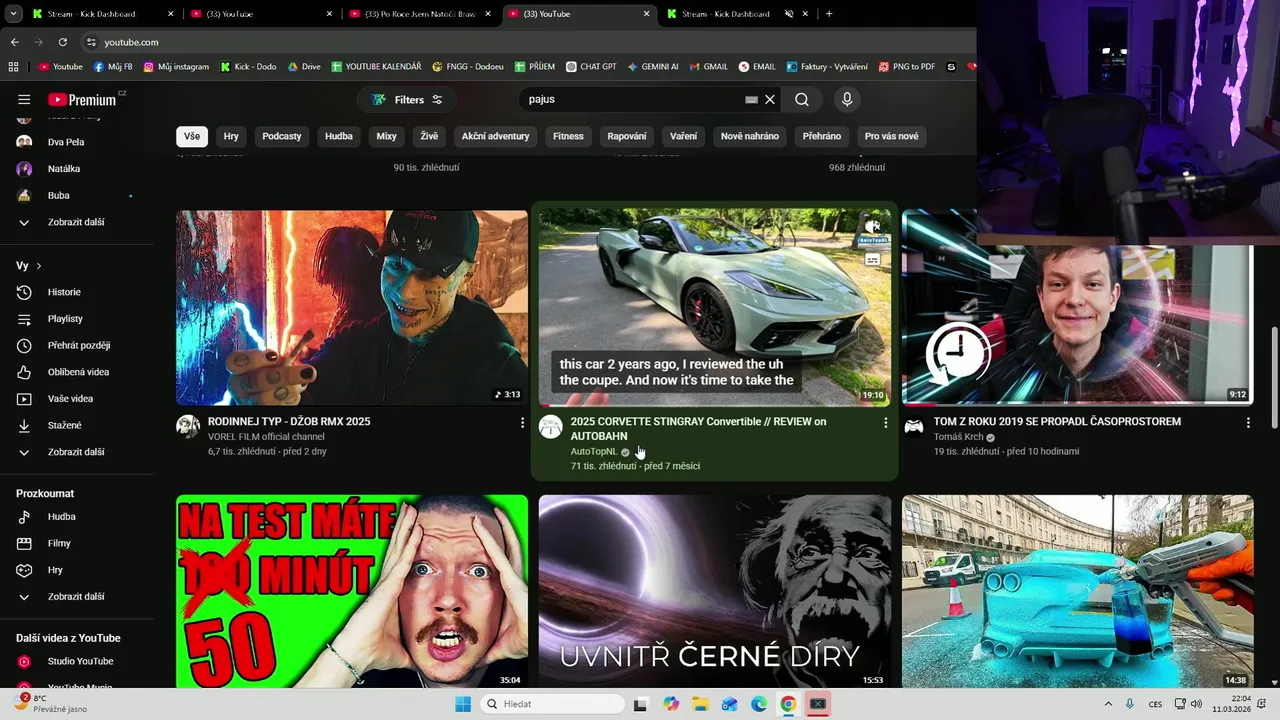
Task: Open NA TEST MÁTE 50 MINÚT thumbnail
Action: point(352,591)
